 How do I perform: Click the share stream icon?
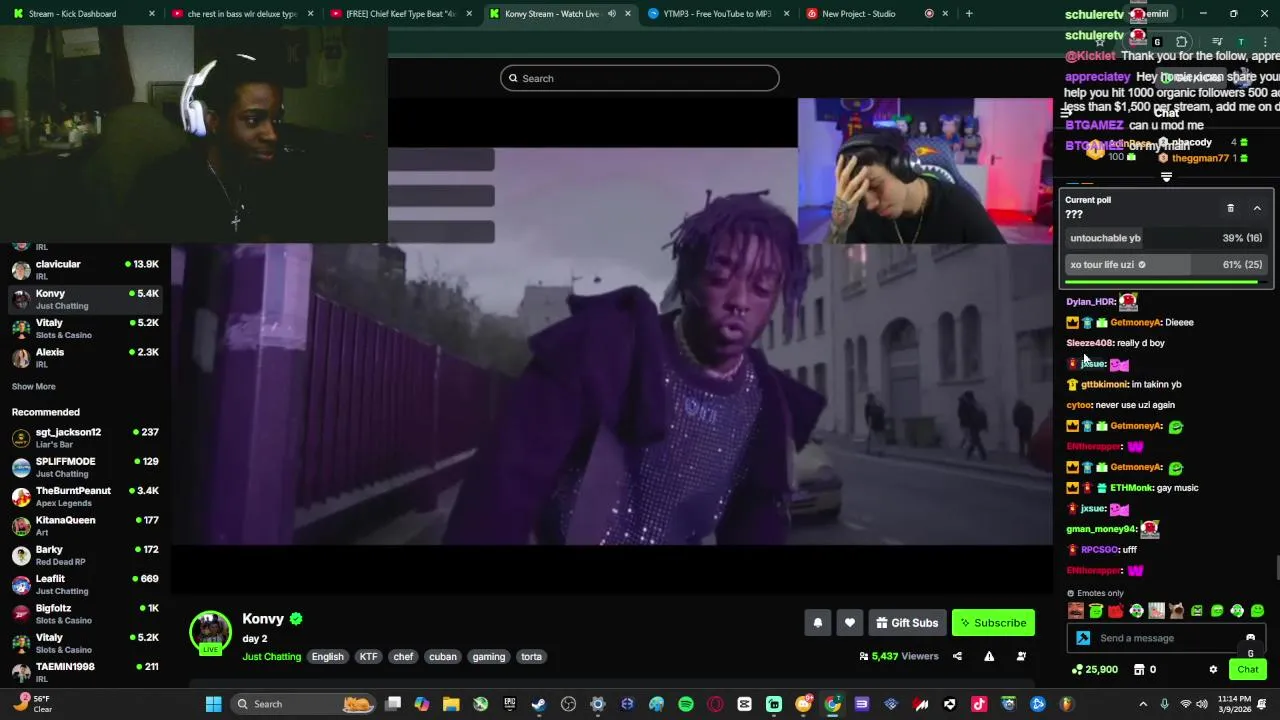(x=957, y=656)
